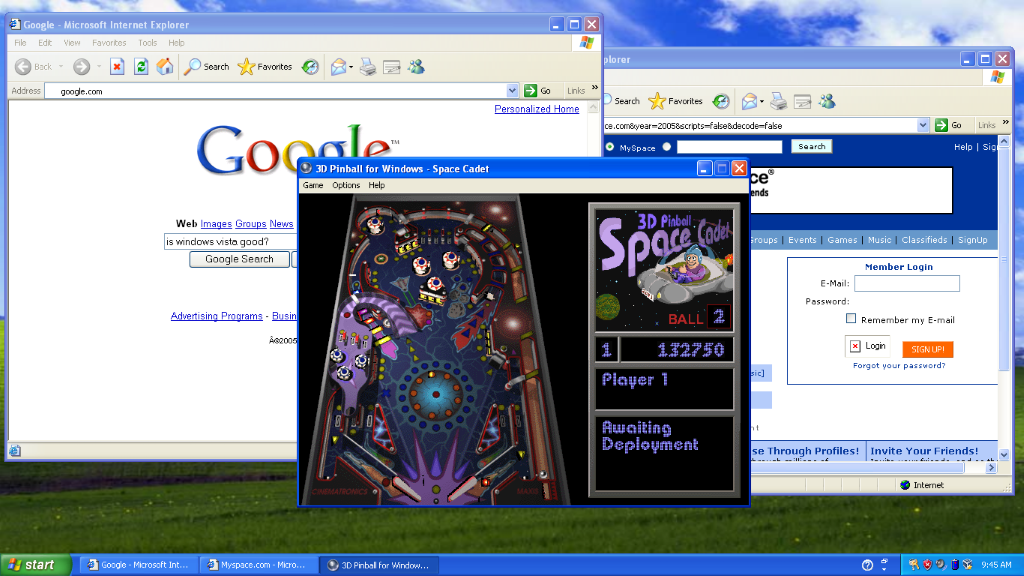The width and height of the screenshot is (1024, 576).
Task: Select MySpace radio button in search bar
Action: click(610, 147)
